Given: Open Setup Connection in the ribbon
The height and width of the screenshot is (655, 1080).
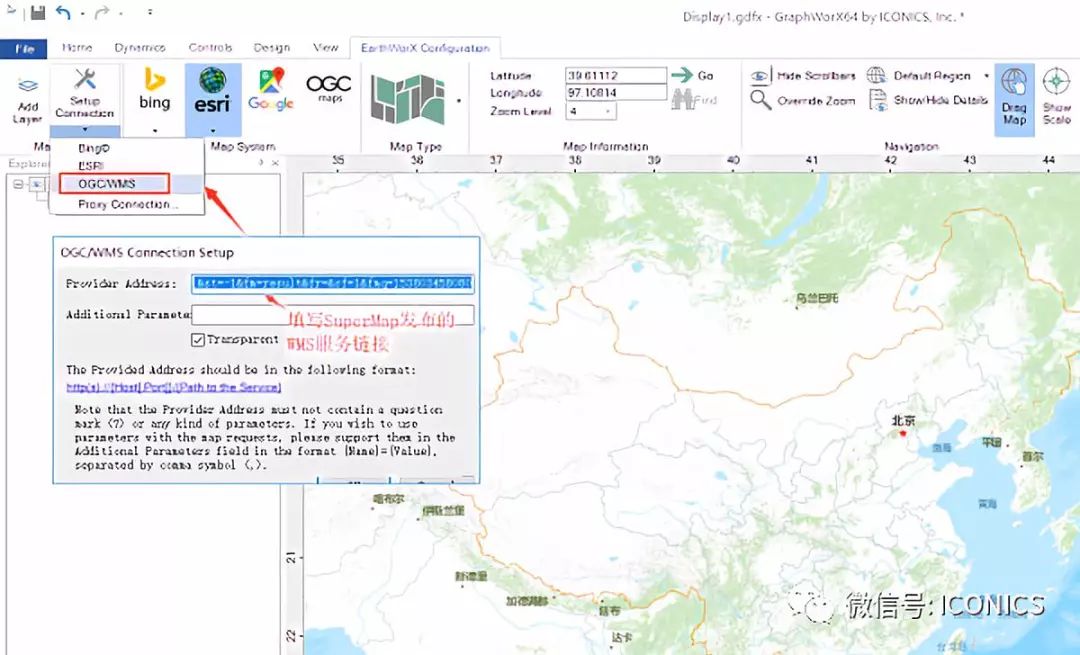Looking at the screenshot, I should tap(85, 95).
